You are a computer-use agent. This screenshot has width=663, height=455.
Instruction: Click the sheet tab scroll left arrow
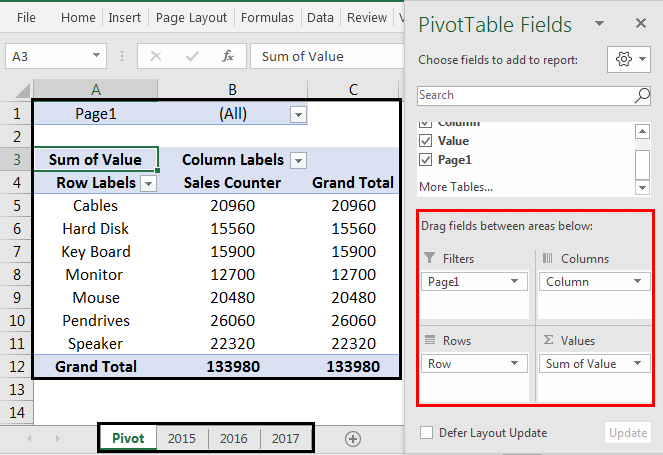29,439
